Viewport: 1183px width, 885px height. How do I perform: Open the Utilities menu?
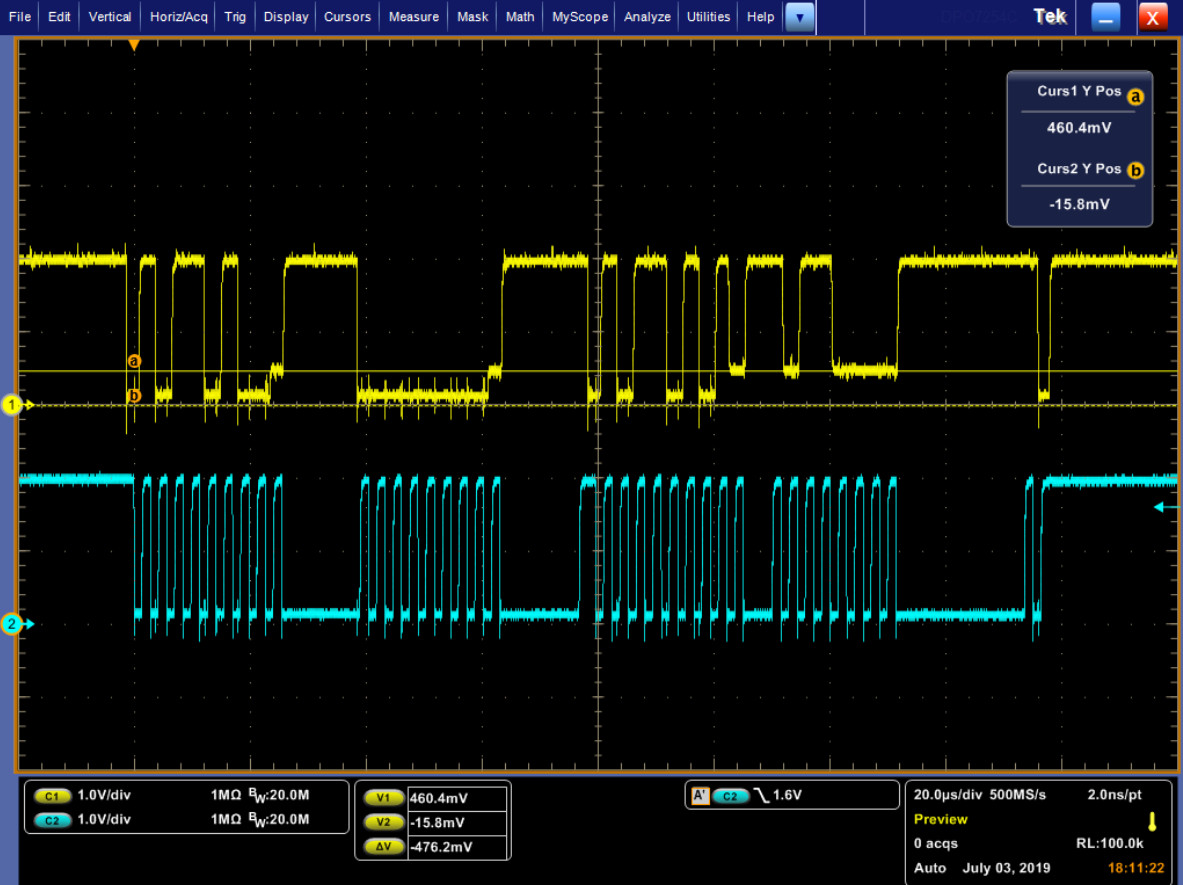(x=708, y=17)
